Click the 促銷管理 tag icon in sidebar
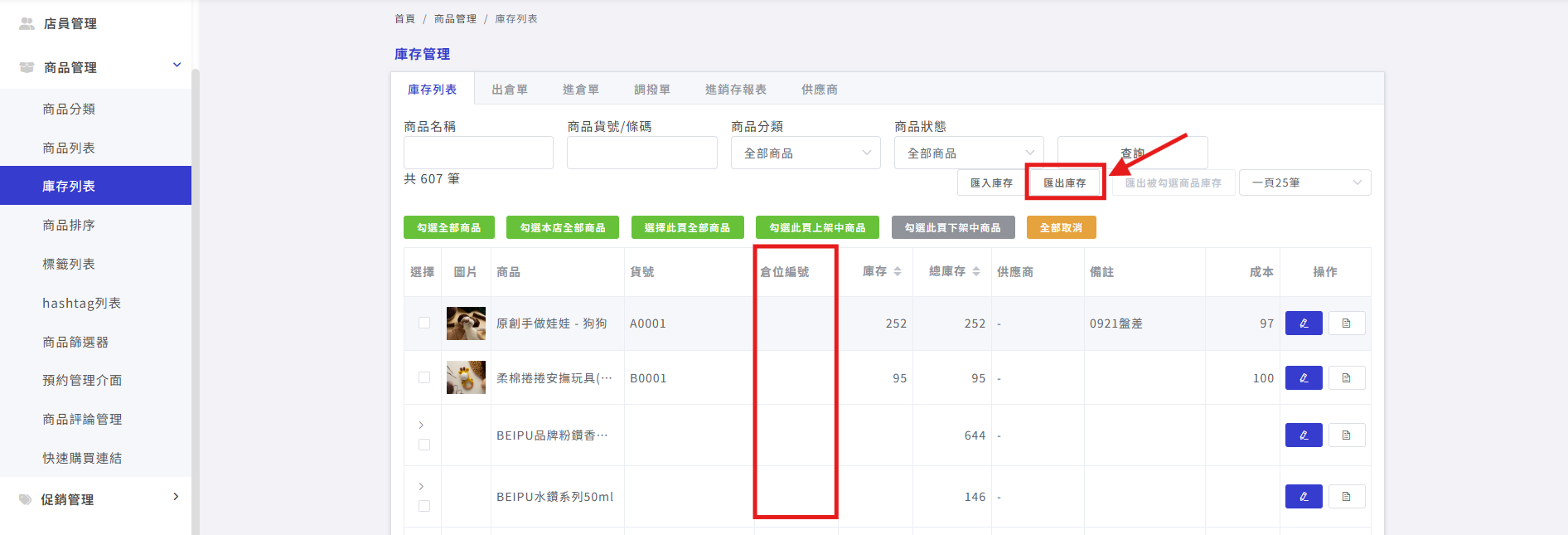This screenshot has width=1568, height=535. click(x=26, y=499)
